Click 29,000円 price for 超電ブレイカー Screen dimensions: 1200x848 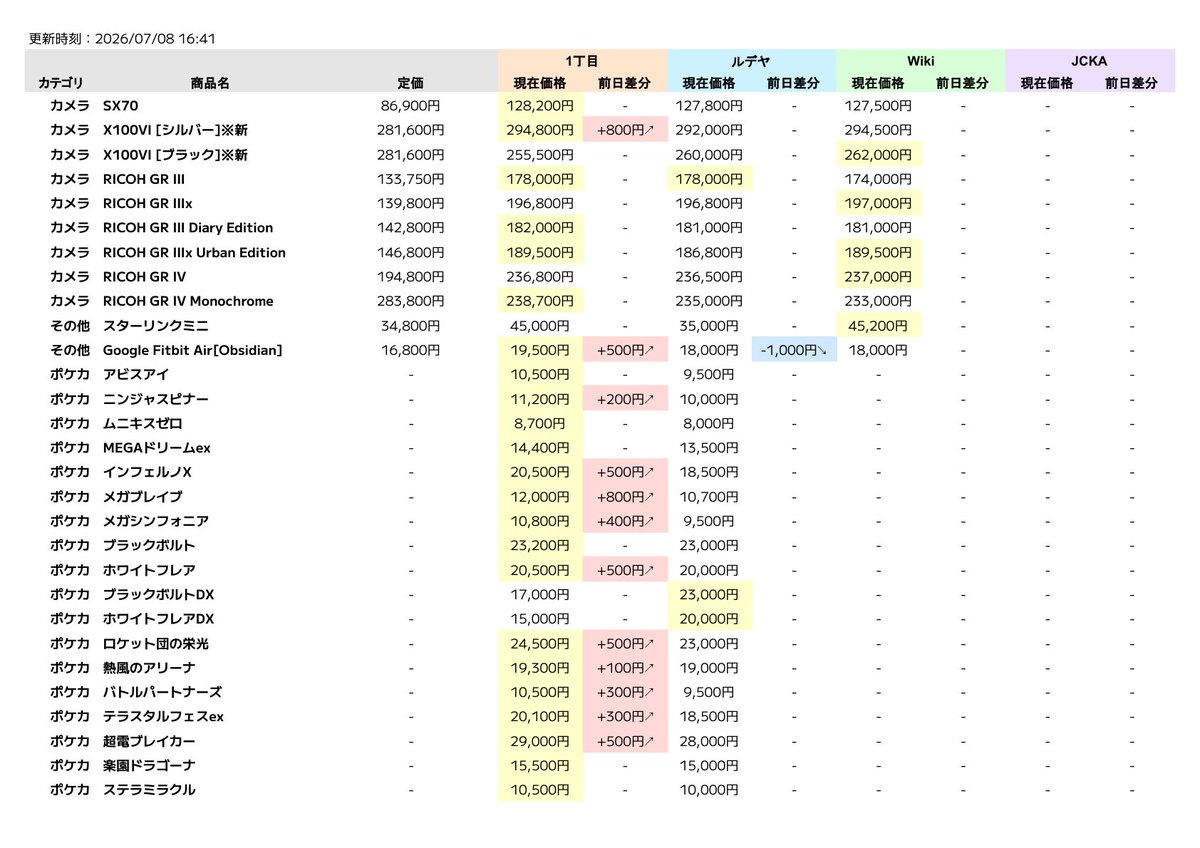pos(541,741)
